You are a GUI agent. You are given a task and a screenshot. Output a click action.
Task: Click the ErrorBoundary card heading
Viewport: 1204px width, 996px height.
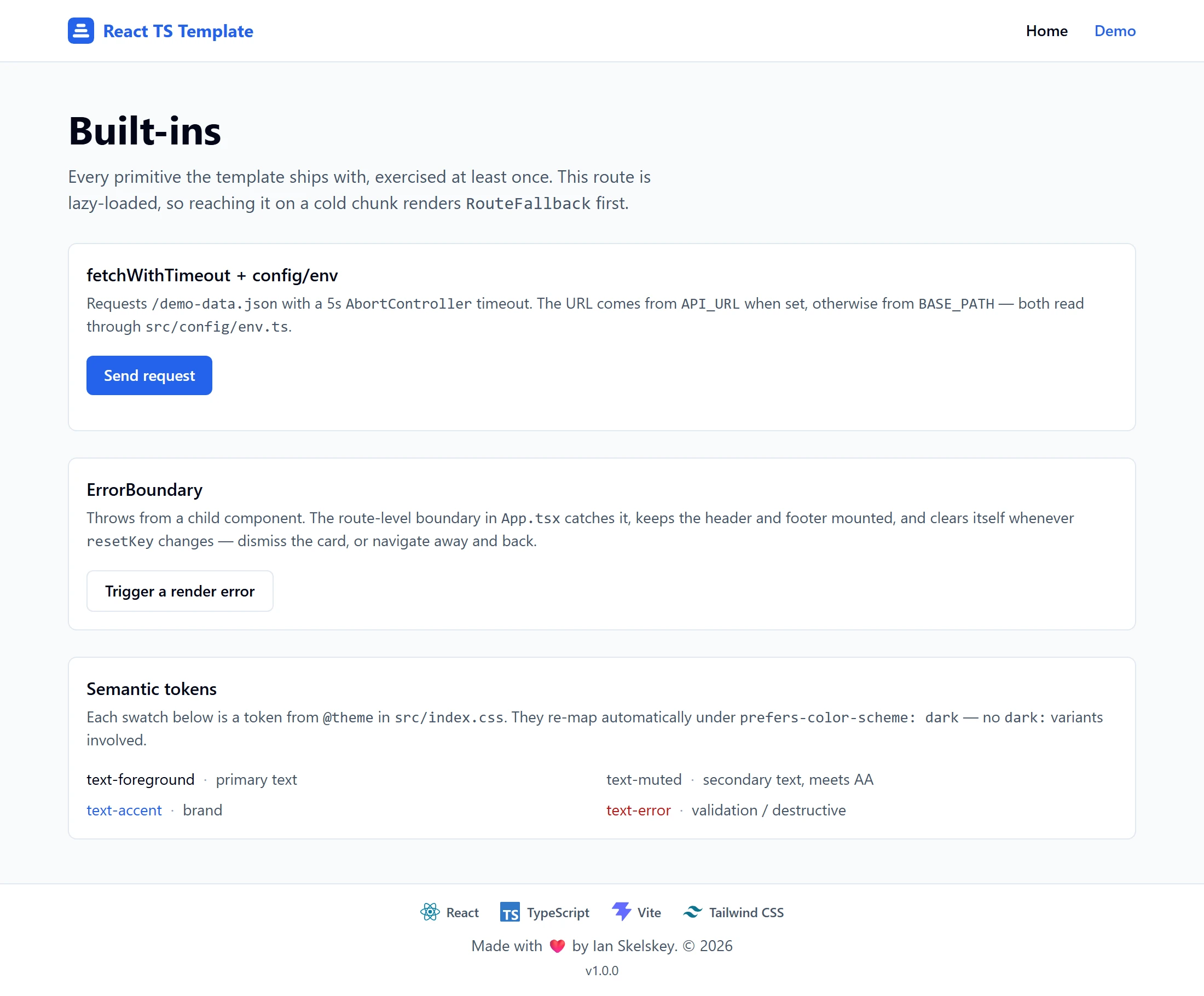144,490
